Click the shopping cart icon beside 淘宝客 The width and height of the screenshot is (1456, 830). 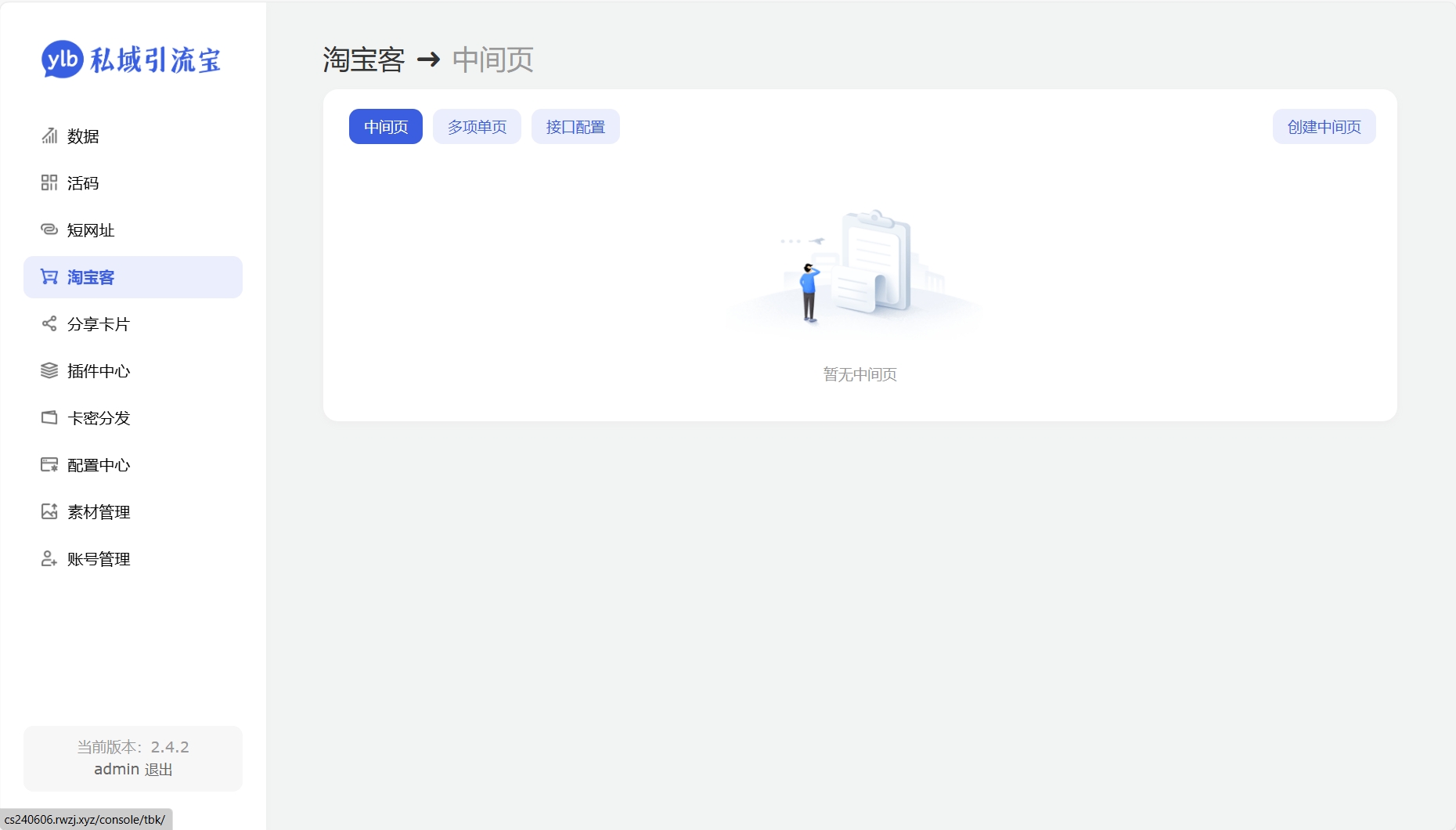pyautogui.click(x=49, y=277)
